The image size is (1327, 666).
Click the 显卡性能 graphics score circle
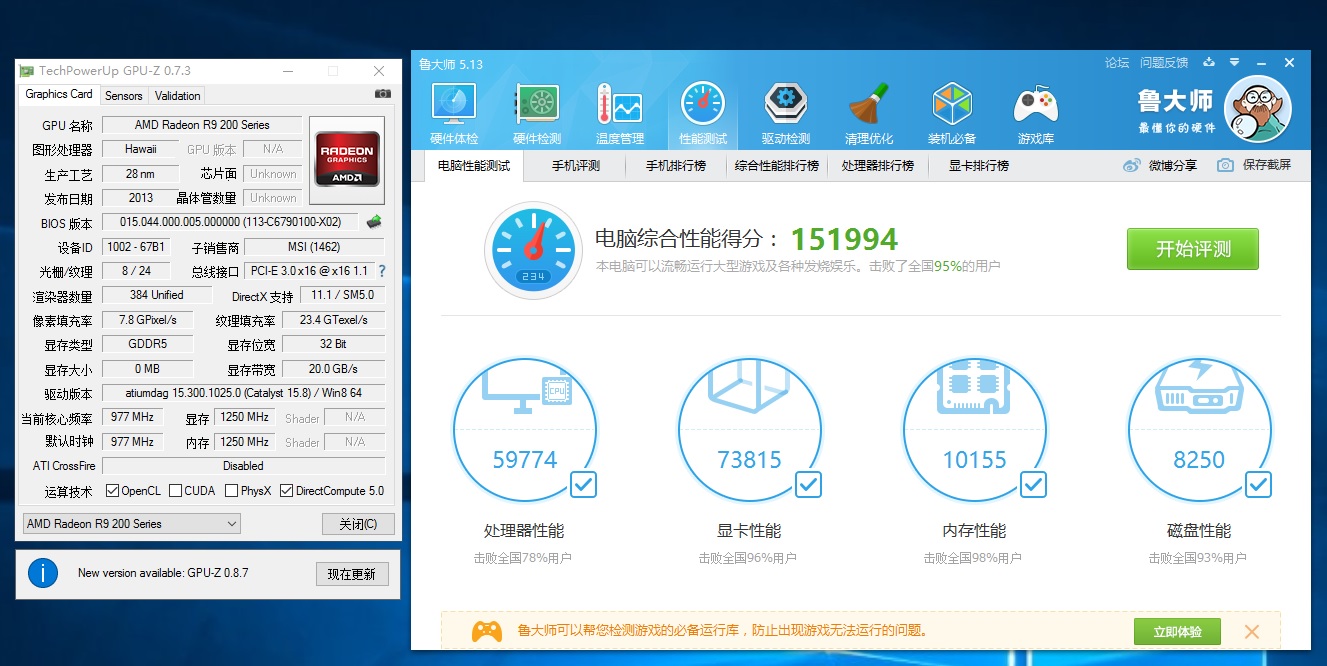point(749,430)
